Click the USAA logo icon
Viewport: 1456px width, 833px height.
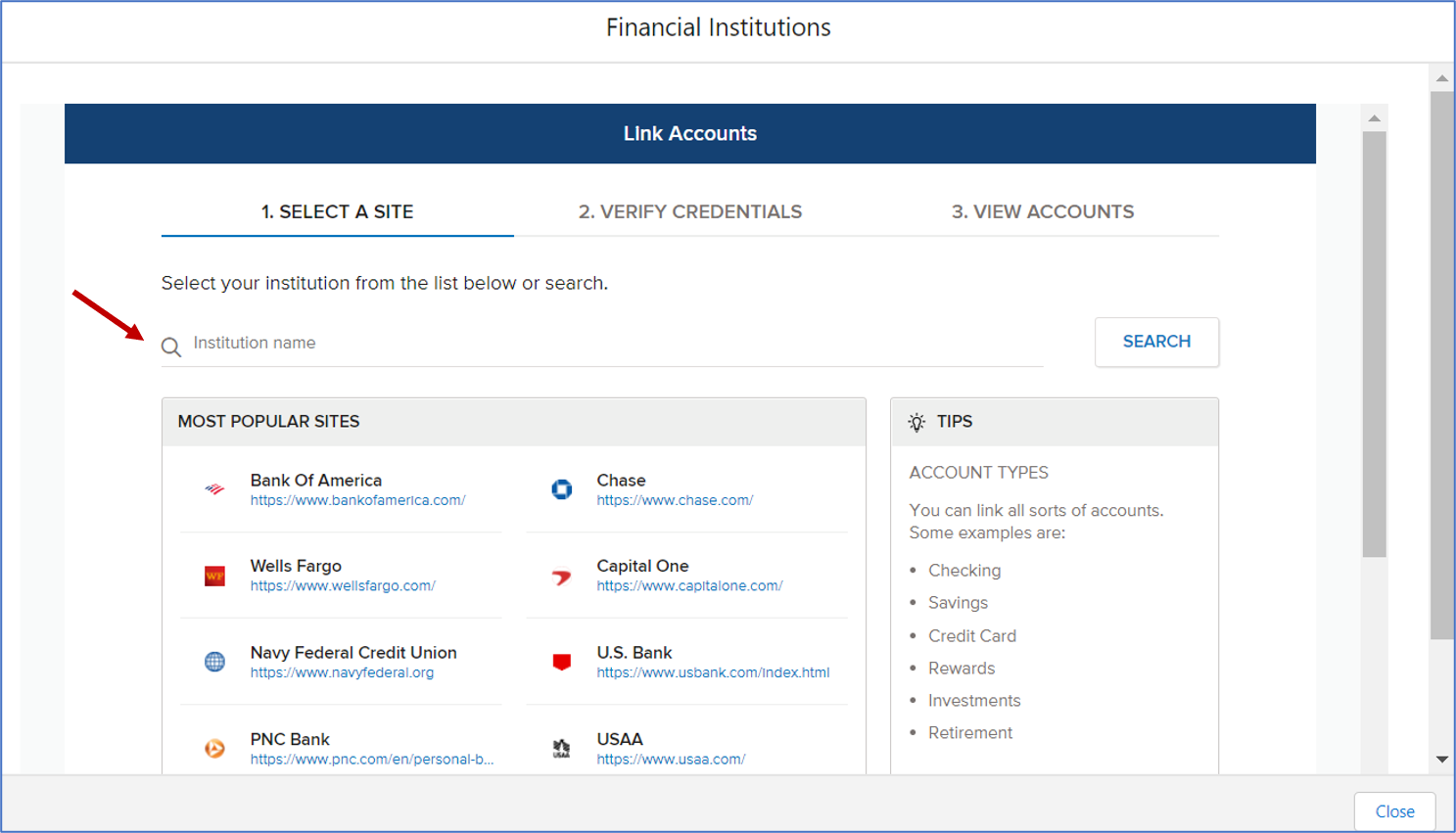(562, 749)
